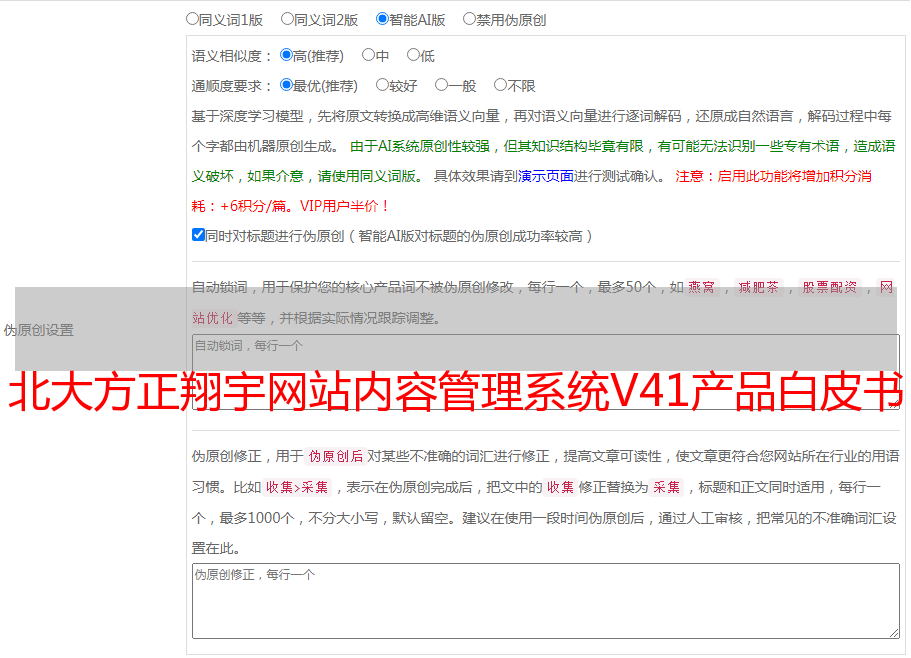Select the 同义词2版 radio option
The image size is (911, 658).
(x=287, y=19)
